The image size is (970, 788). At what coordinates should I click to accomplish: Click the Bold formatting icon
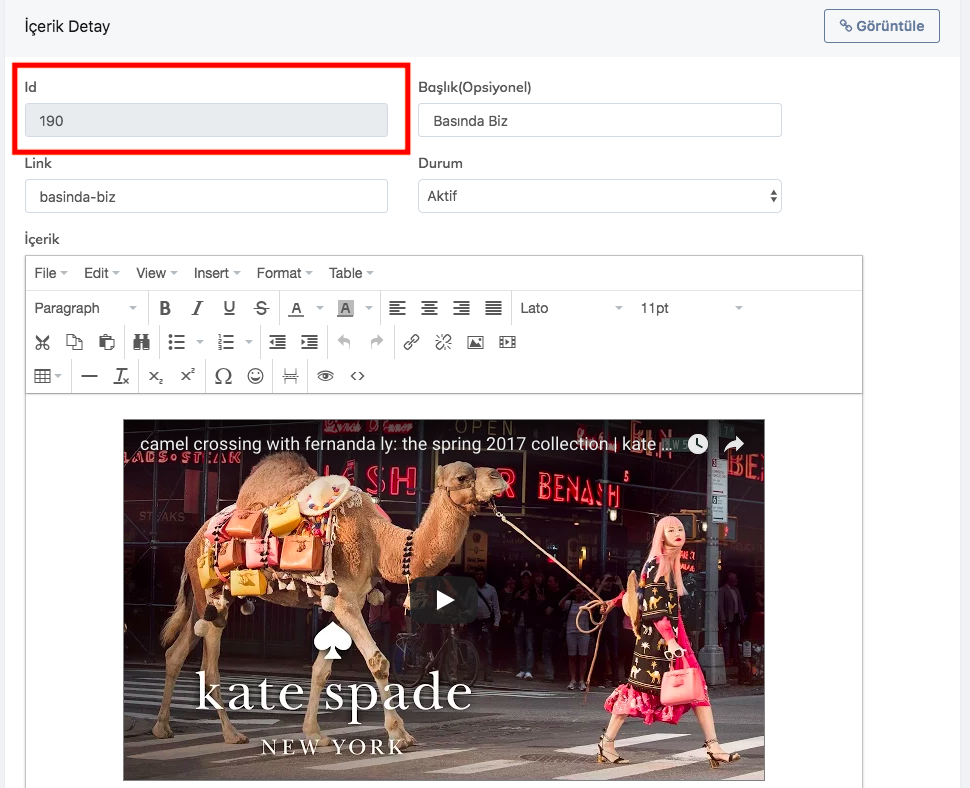165,308
